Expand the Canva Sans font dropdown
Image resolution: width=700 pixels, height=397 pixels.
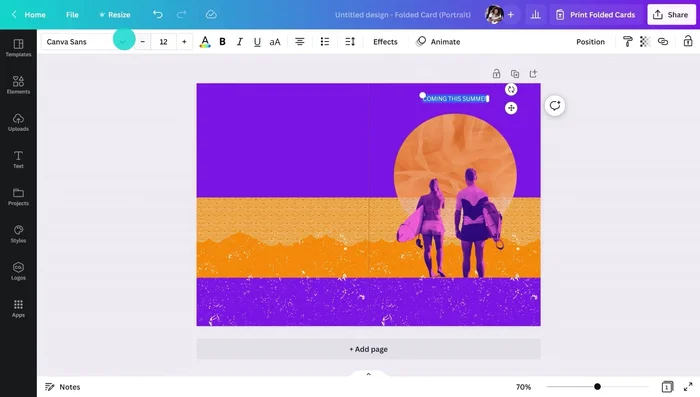click(123, 42)
